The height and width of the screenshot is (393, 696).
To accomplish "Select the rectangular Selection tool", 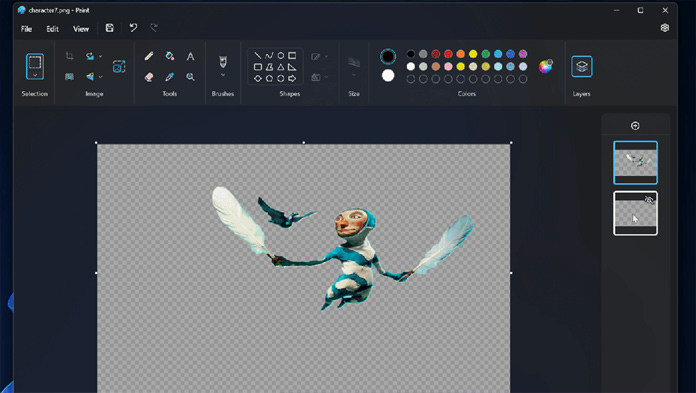I will [x=35, y=63].
